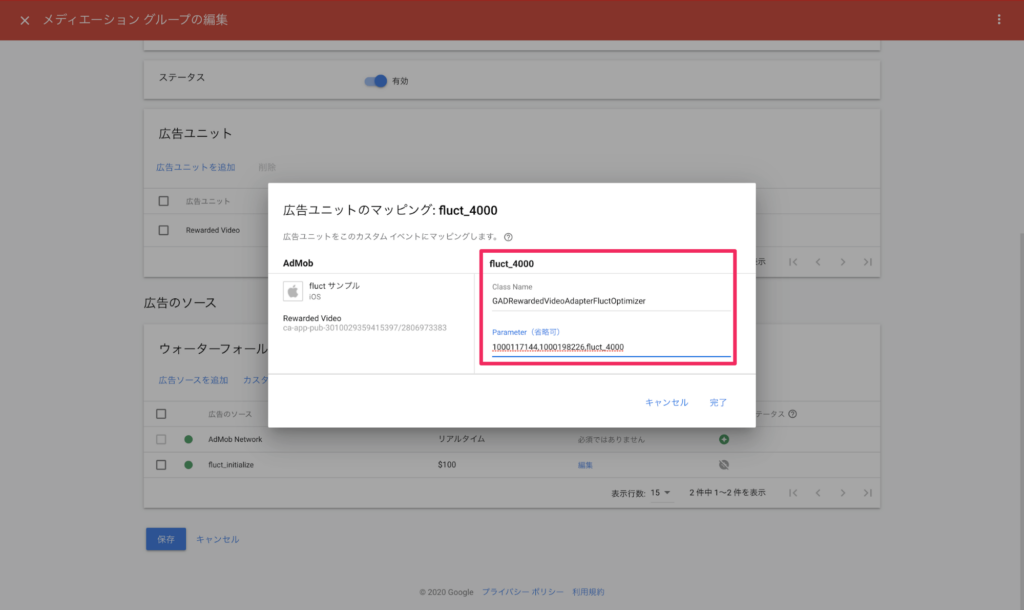Click 編集 link in fluct_initialize row
This screenshot has height=610, width=1024.
tap(585, 466)
